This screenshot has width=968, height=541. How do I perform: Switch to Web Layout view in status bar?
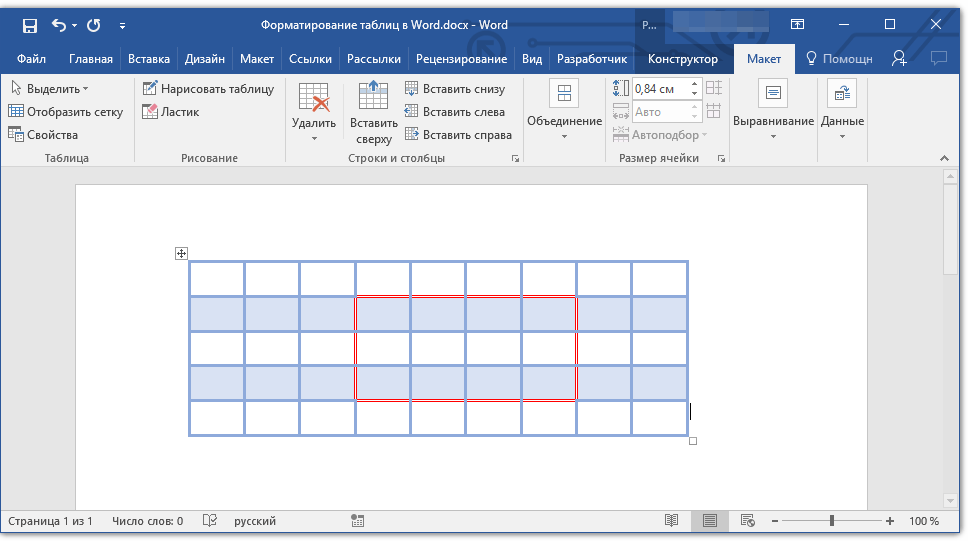click(x=747, y=521)
